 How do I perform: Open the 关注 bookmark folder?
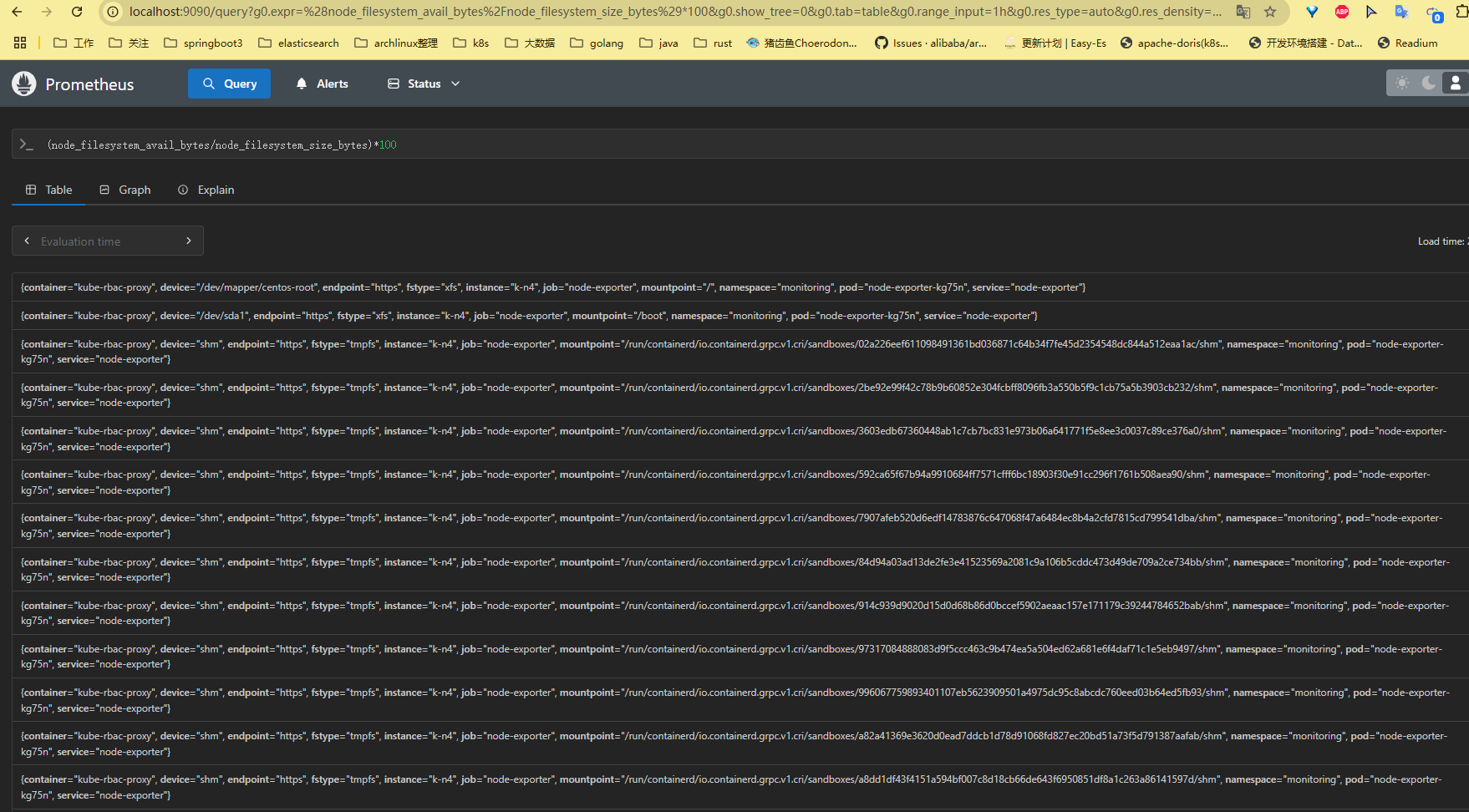129,43
